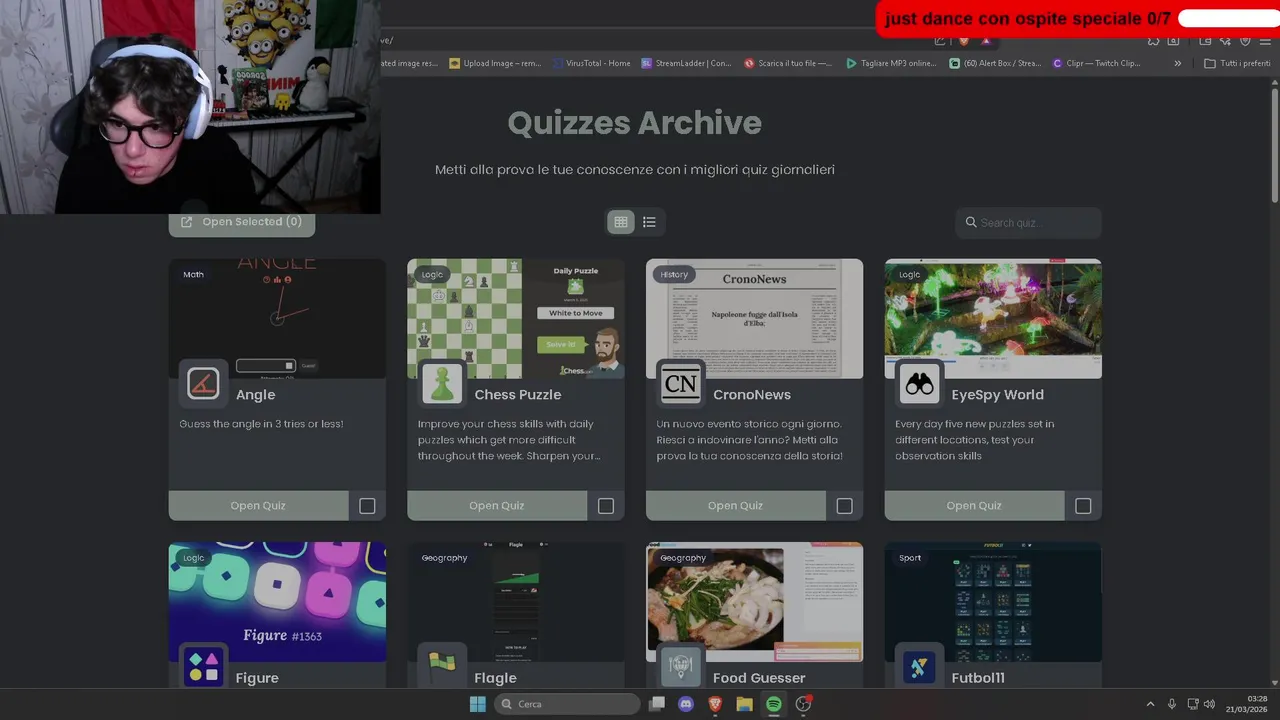Click the Search quiz input field

(x=1029, y=223)
